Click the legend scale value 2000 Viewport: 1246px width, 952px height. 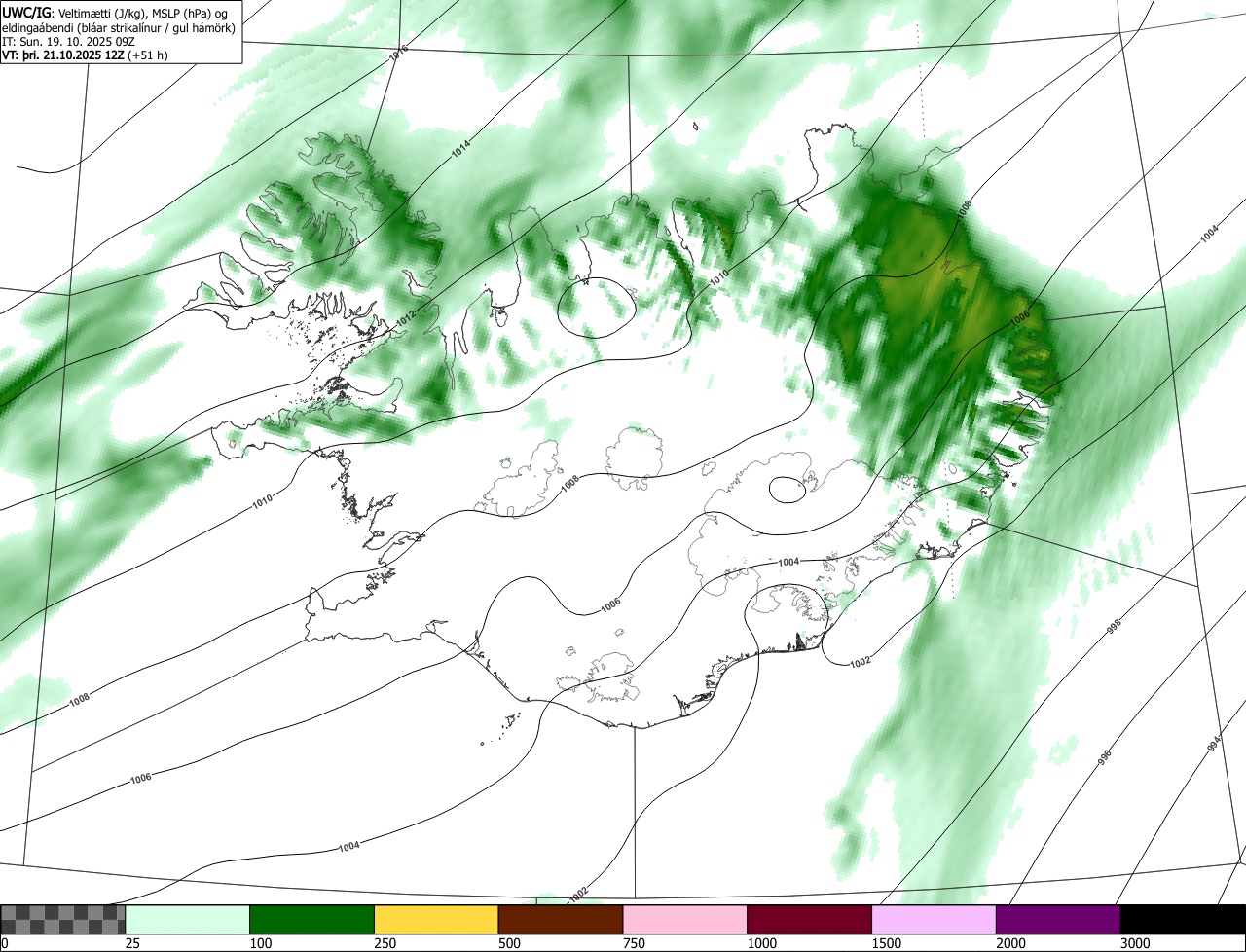tap(1010, 943)
